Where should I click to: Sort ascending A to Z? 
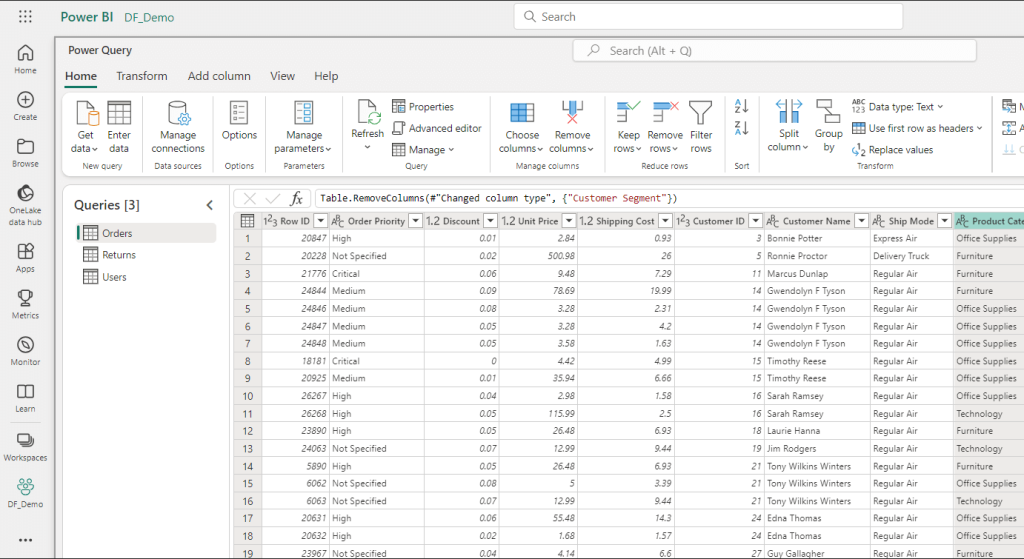point(741,106)
